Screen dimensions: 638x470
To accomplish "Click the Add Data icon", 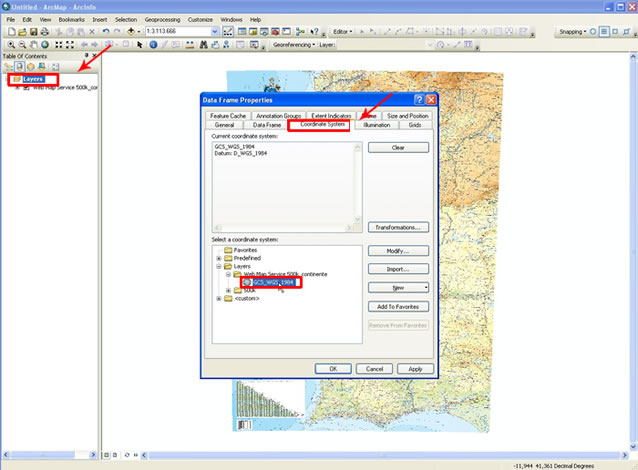I will [x=131, y=31].
